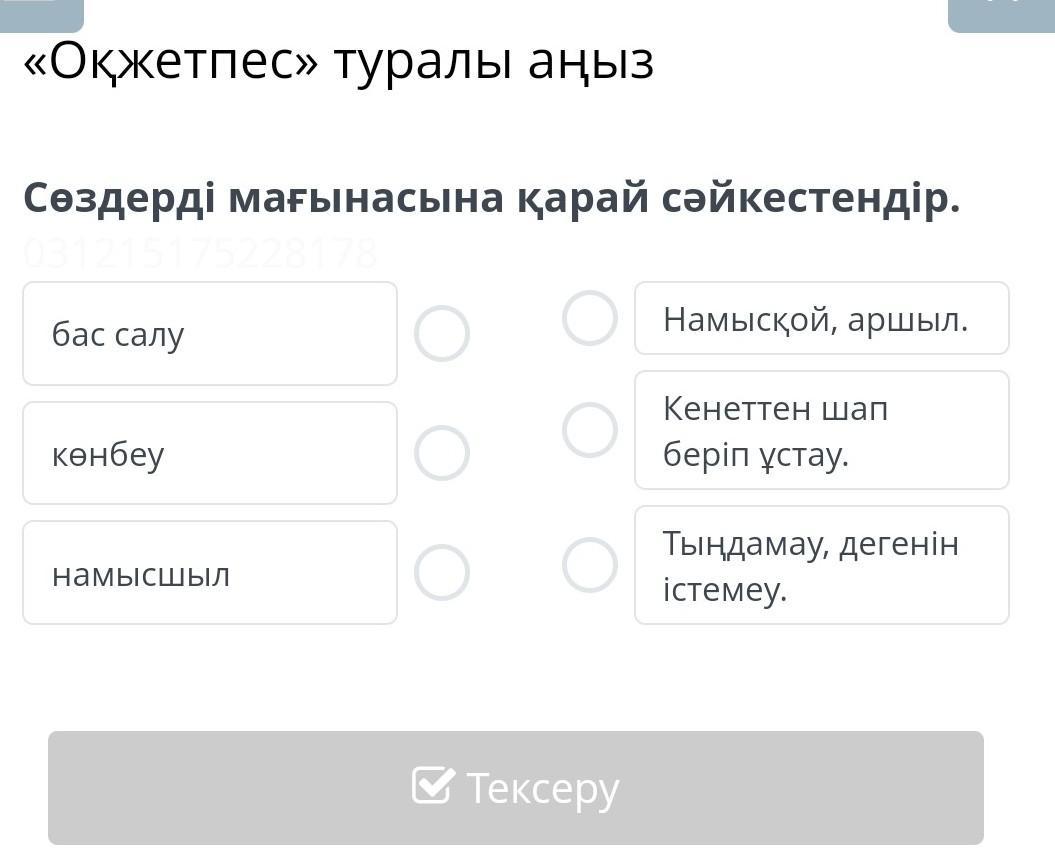Click the faint watermark number 031215175228178
1055x851 pixels.
point(200,254)
